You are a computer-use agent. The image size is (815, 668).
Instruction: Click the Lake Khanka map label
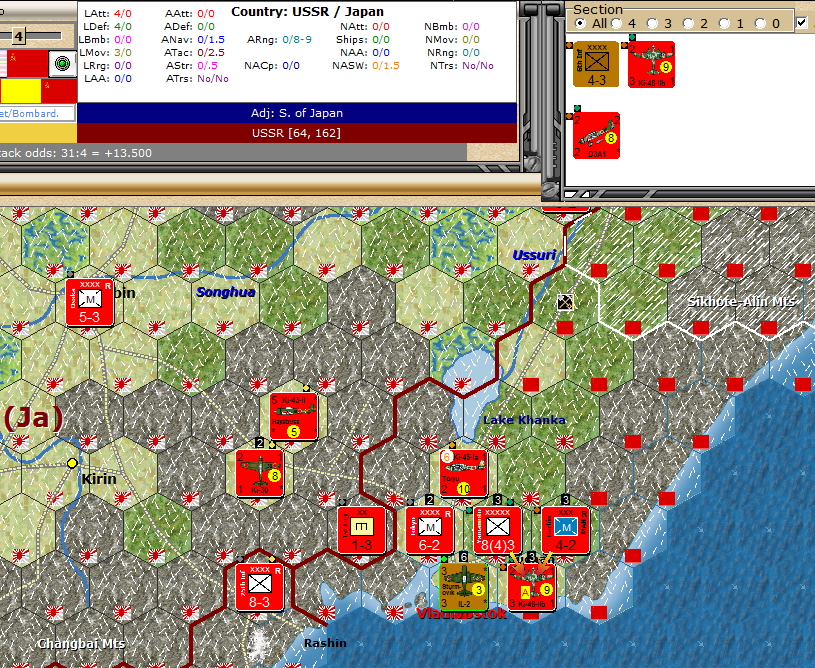(x=524, y=420)
